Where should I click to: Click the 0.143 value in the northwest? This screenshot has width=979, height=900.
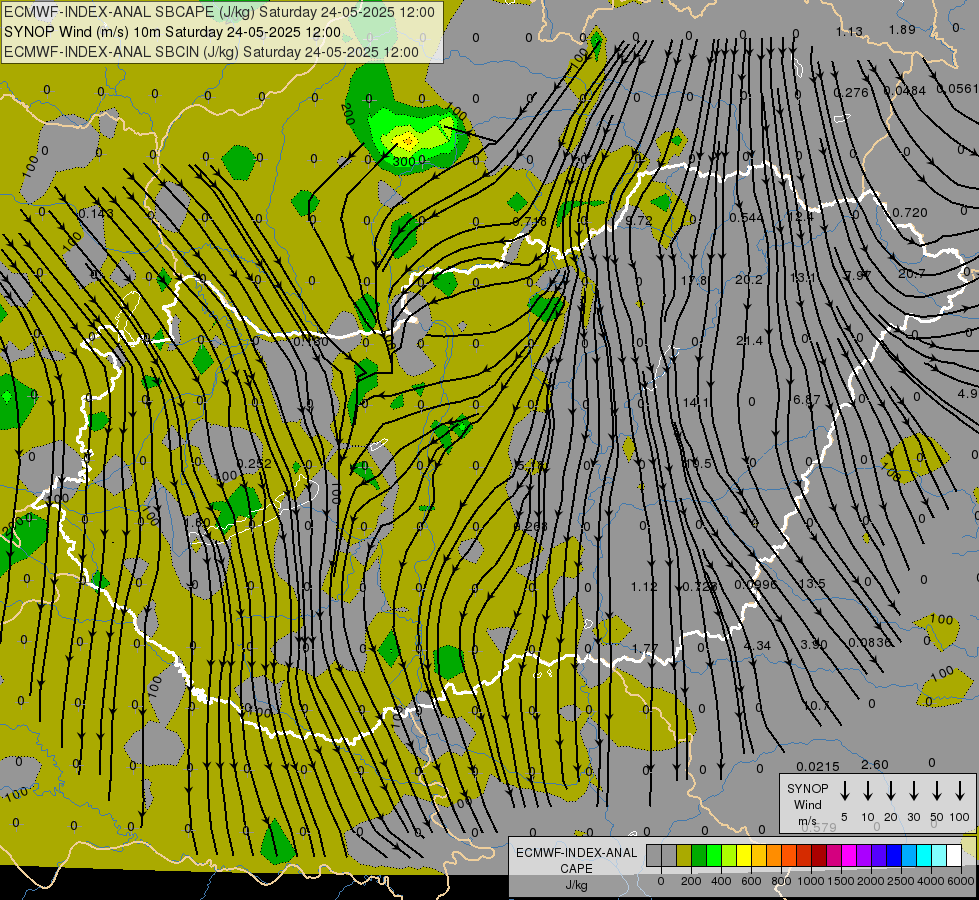[x=96, y=214]
